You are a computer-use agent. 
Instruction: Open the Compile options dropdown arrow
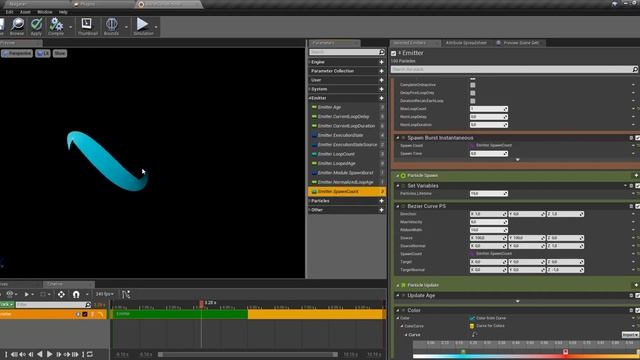pyautogui.click(x=70, y=27)
